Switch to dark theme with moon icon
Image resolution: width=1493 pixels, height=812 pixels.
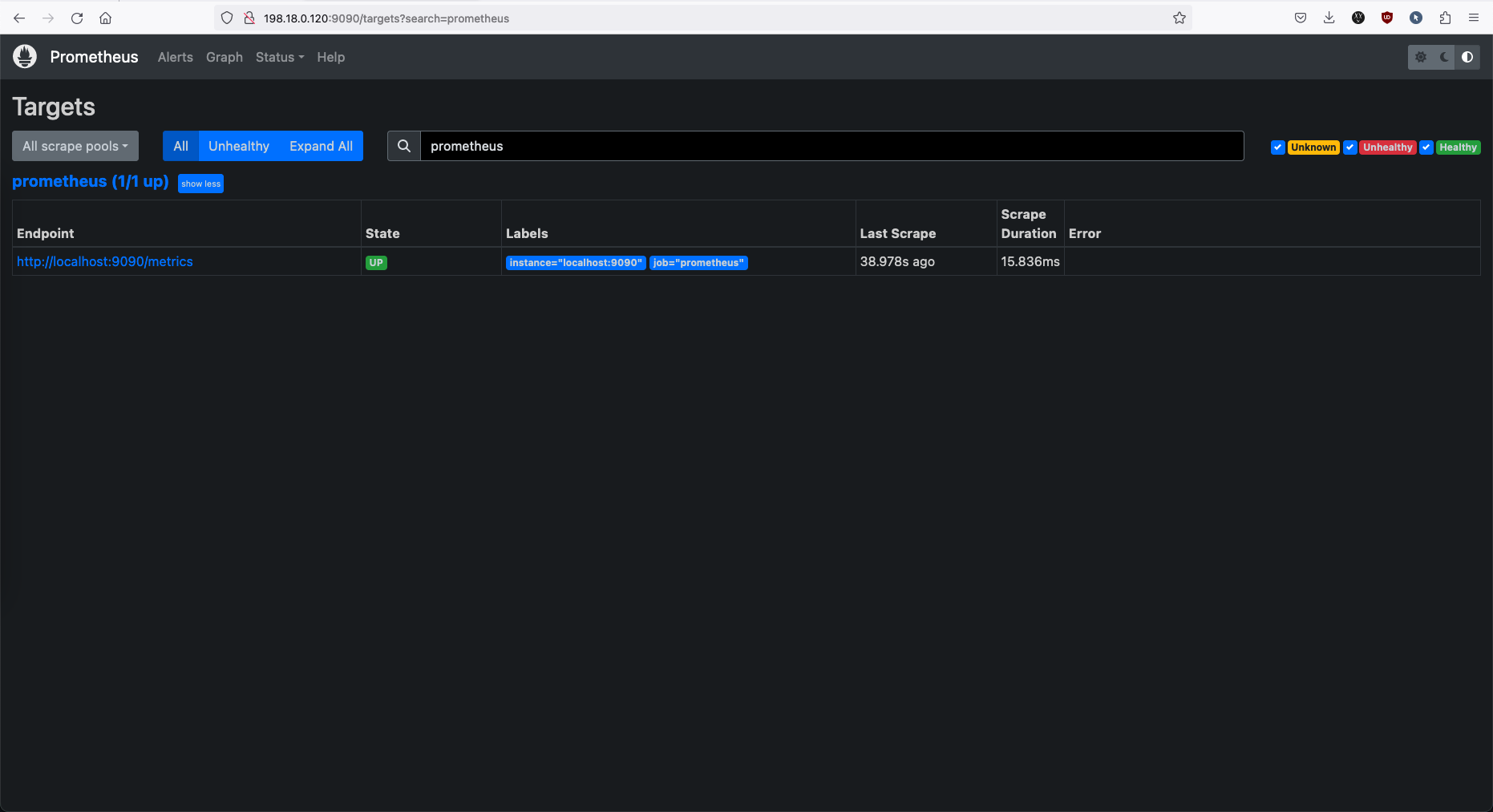point(1444,57)
